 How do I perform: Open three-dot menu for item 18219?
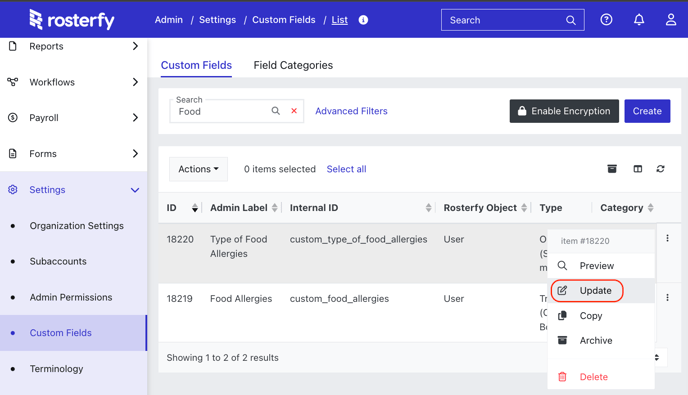667,298
